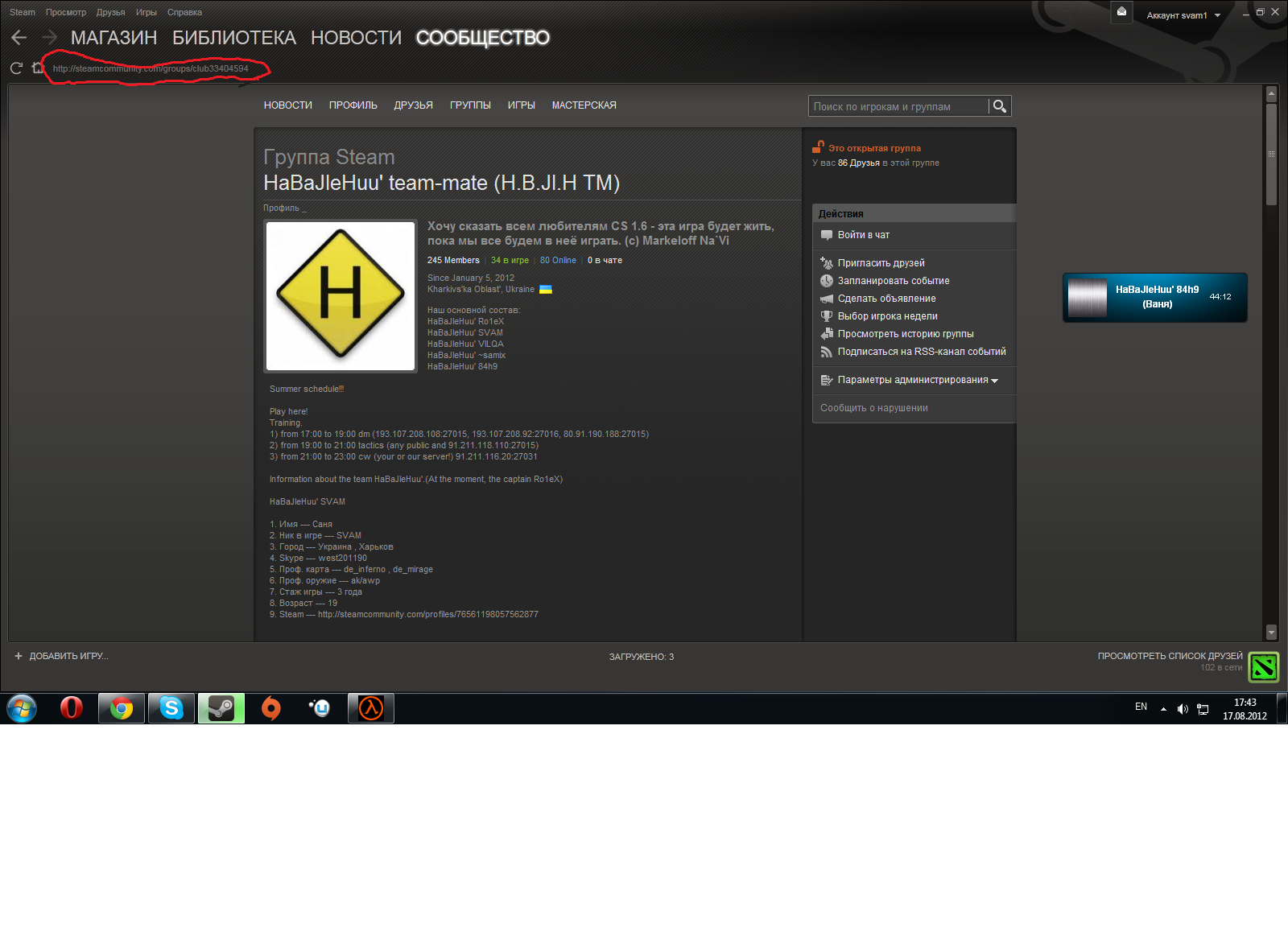The image size is (1288, 940).
Task: Open Skype in the taskbar
Action: [x=171, y=708]
